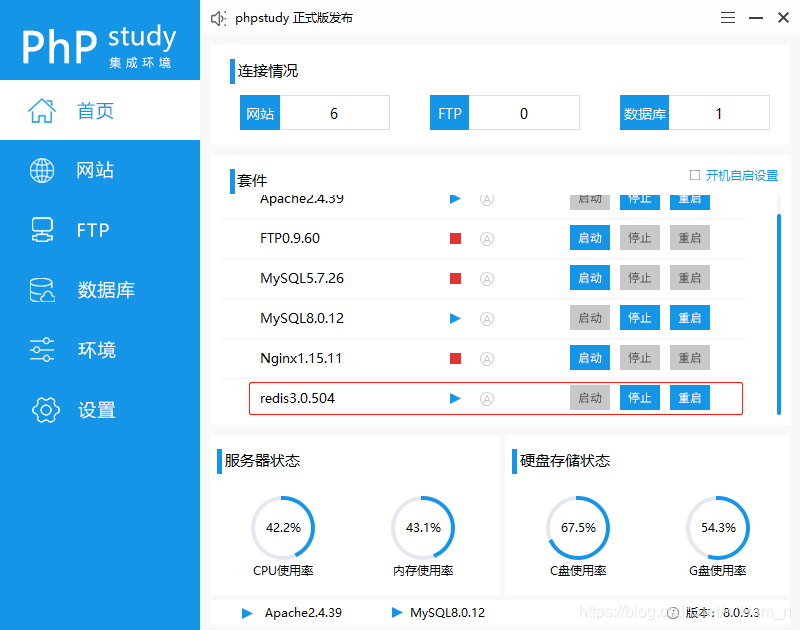Open the 首页 sidebar tab
Image resolution: width=800 pixels, height=630 pixels.
(x=100, y=110)
